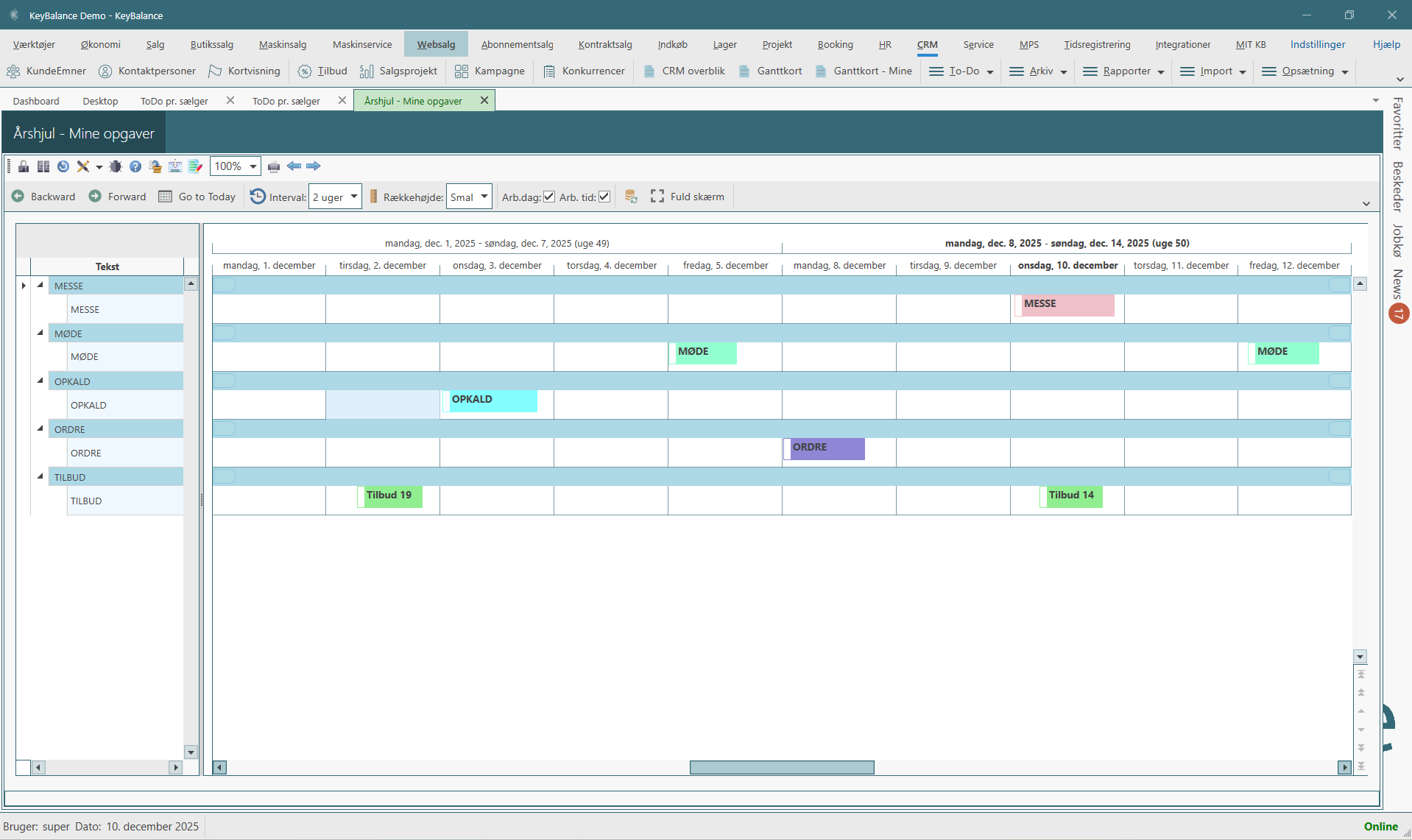Click the columns layout icon
The height and width of the screenshot is (840, 1412).
43,166
